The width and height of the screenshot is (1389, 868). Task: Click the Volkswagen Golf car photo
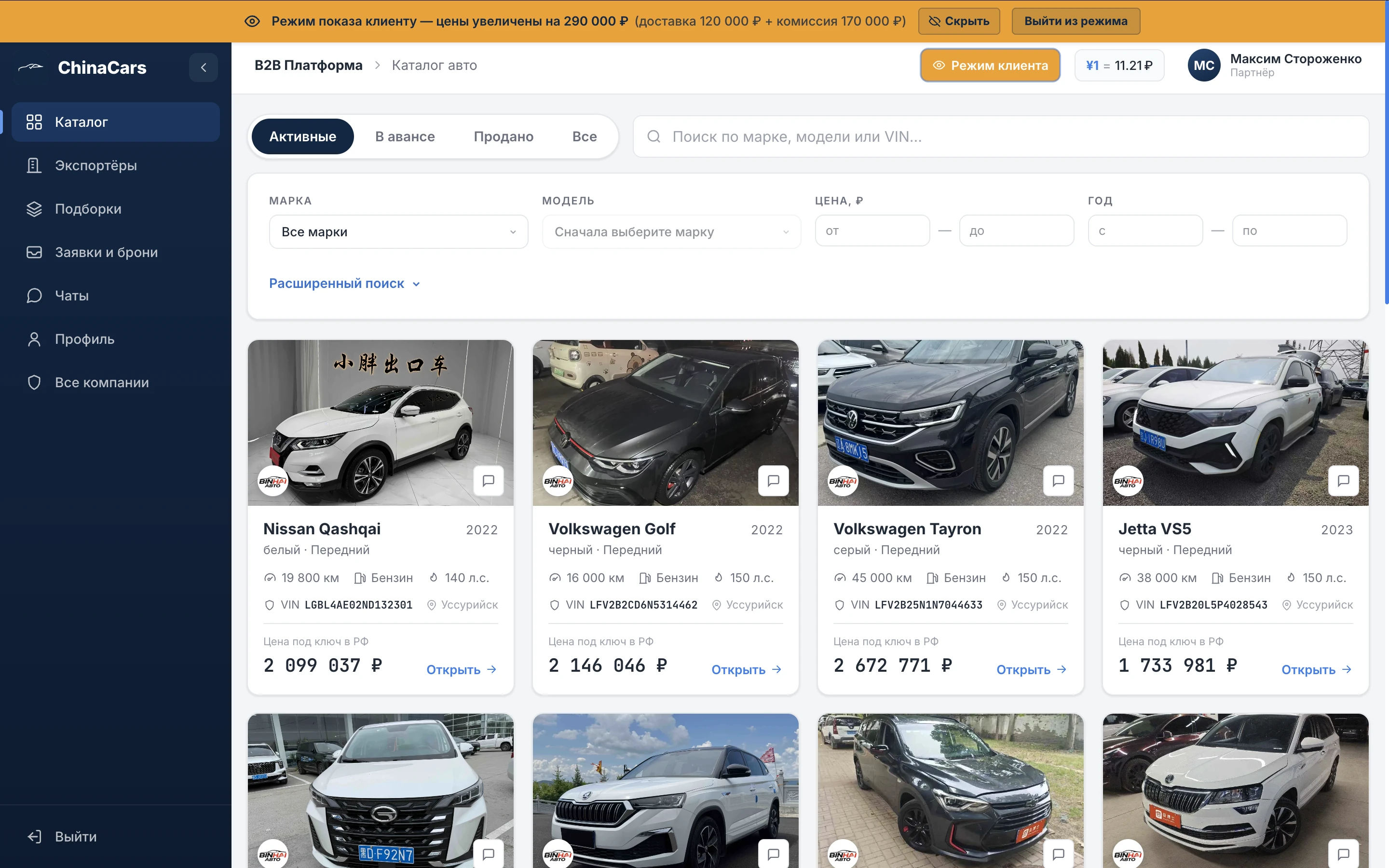665,422
